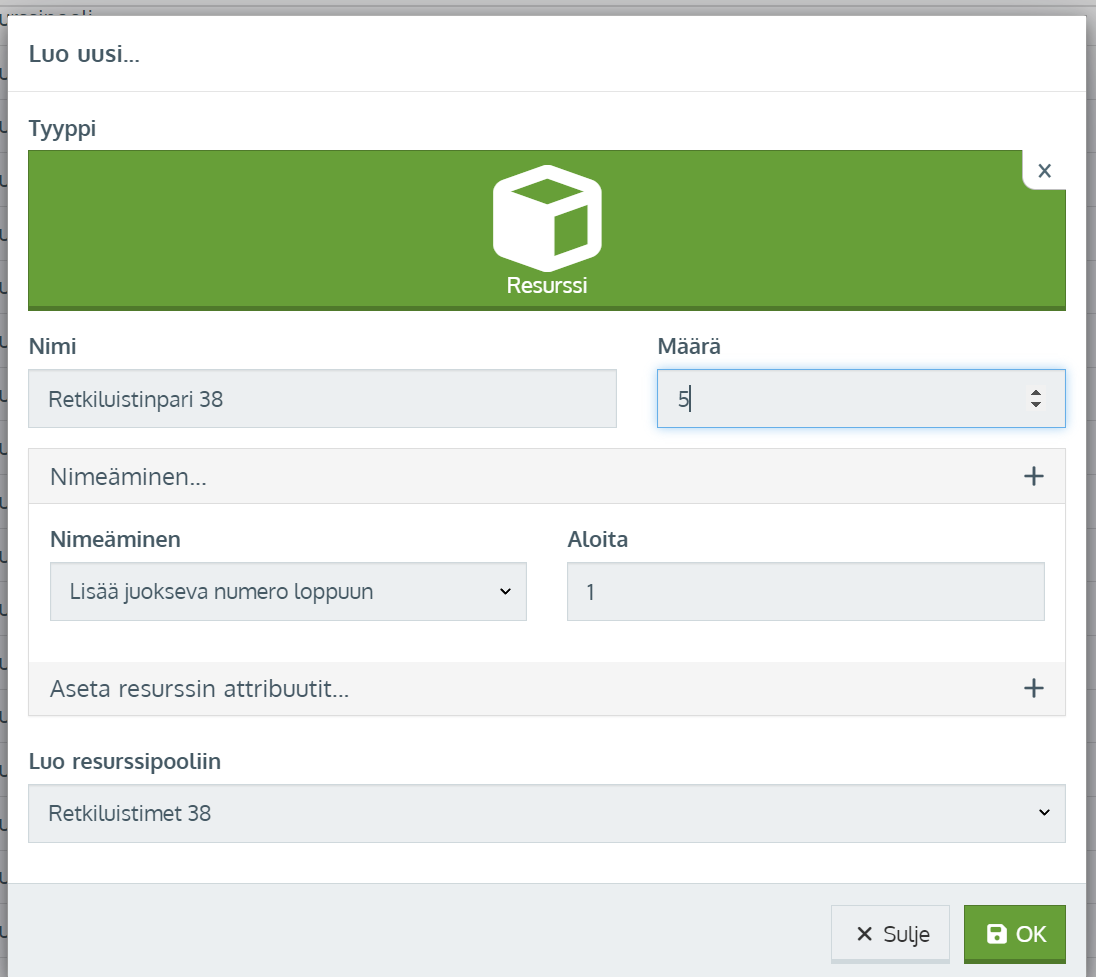The height and width of the screenshot is (977, 1096).
Task: Click the chevron of the Retkiluistimet 38 selector
Action: pos(1044,813)
